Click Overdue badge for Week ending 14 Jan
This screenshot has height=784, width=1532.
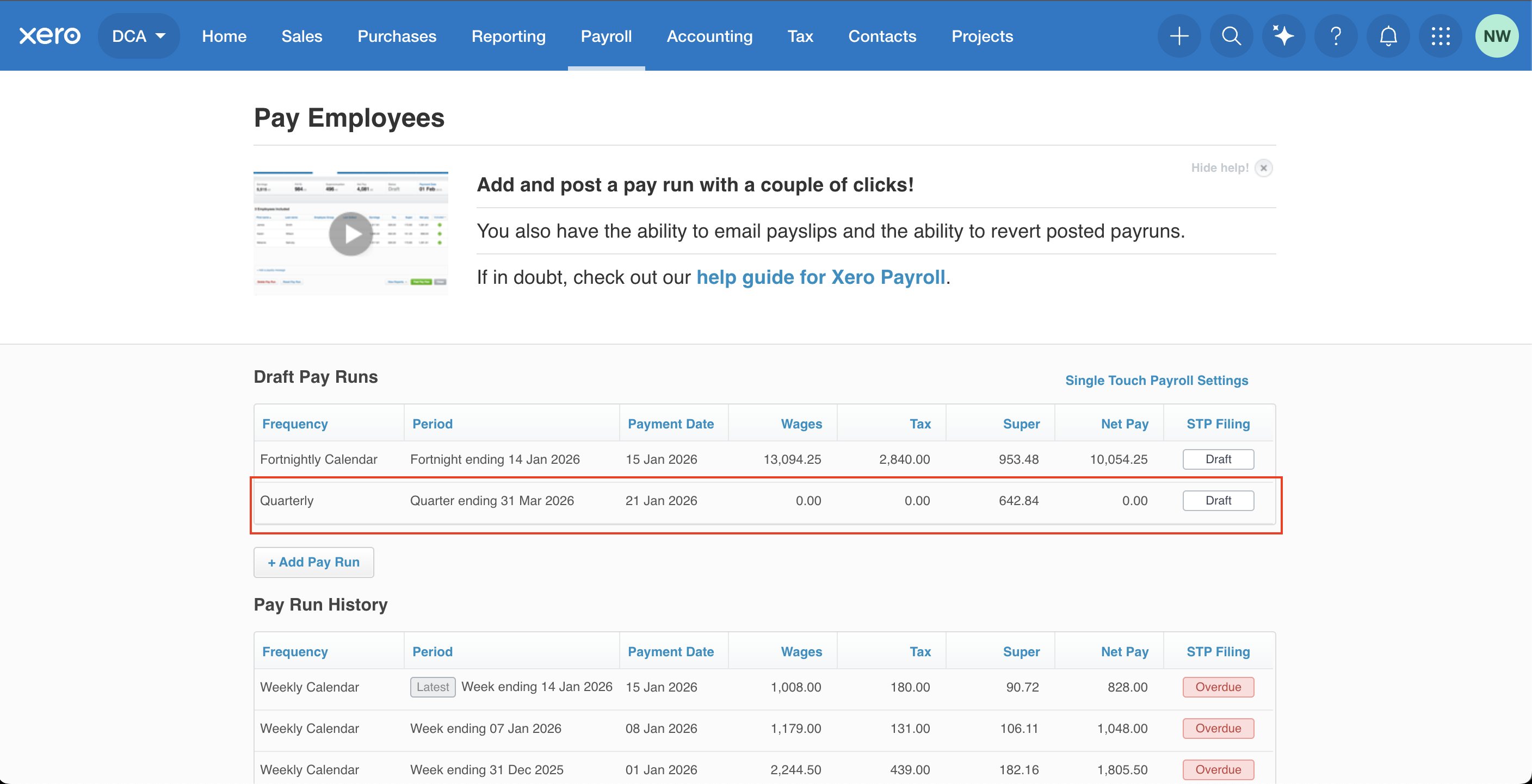tap(1218, 687)
